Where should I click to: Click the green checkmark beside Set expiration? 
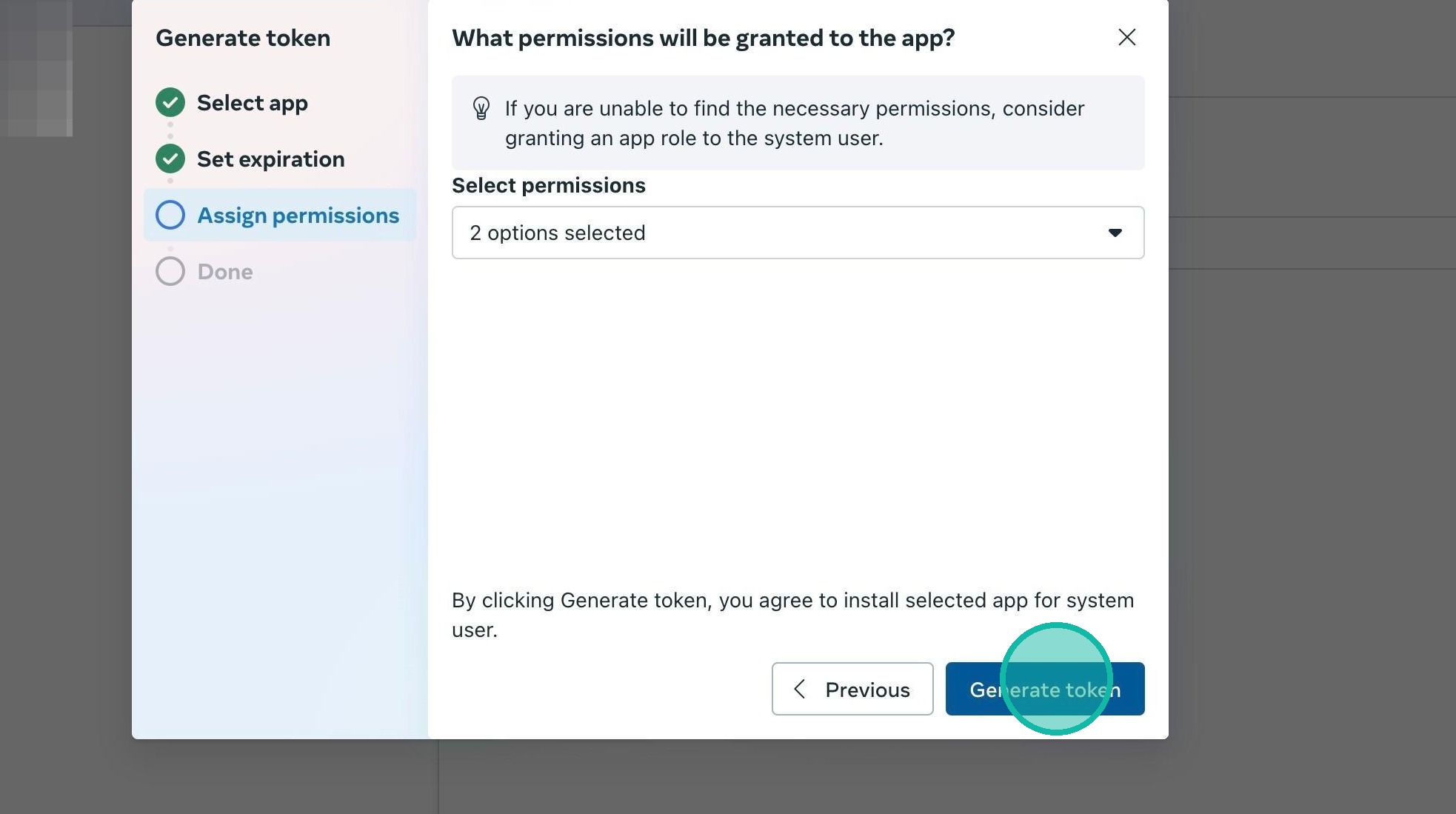coord(170,159)
